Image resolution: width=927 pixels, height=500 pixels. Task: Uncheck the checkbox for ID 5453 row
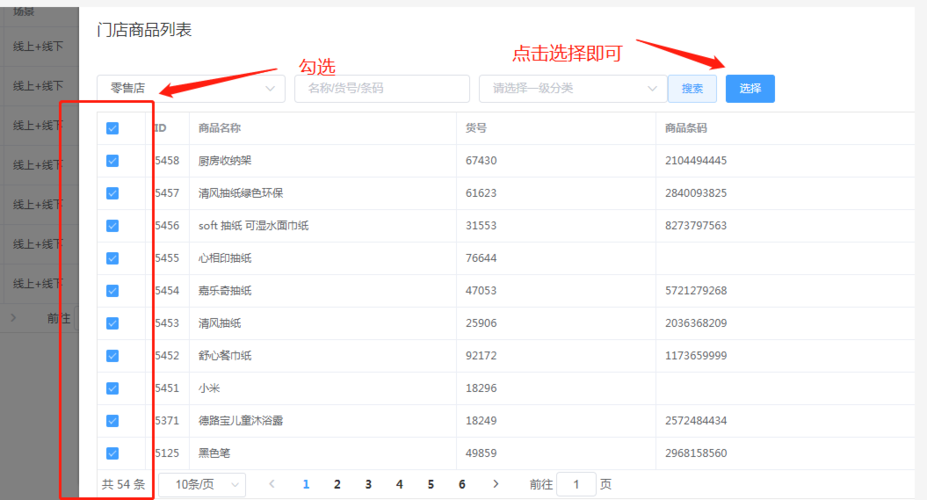pos(112,323)
